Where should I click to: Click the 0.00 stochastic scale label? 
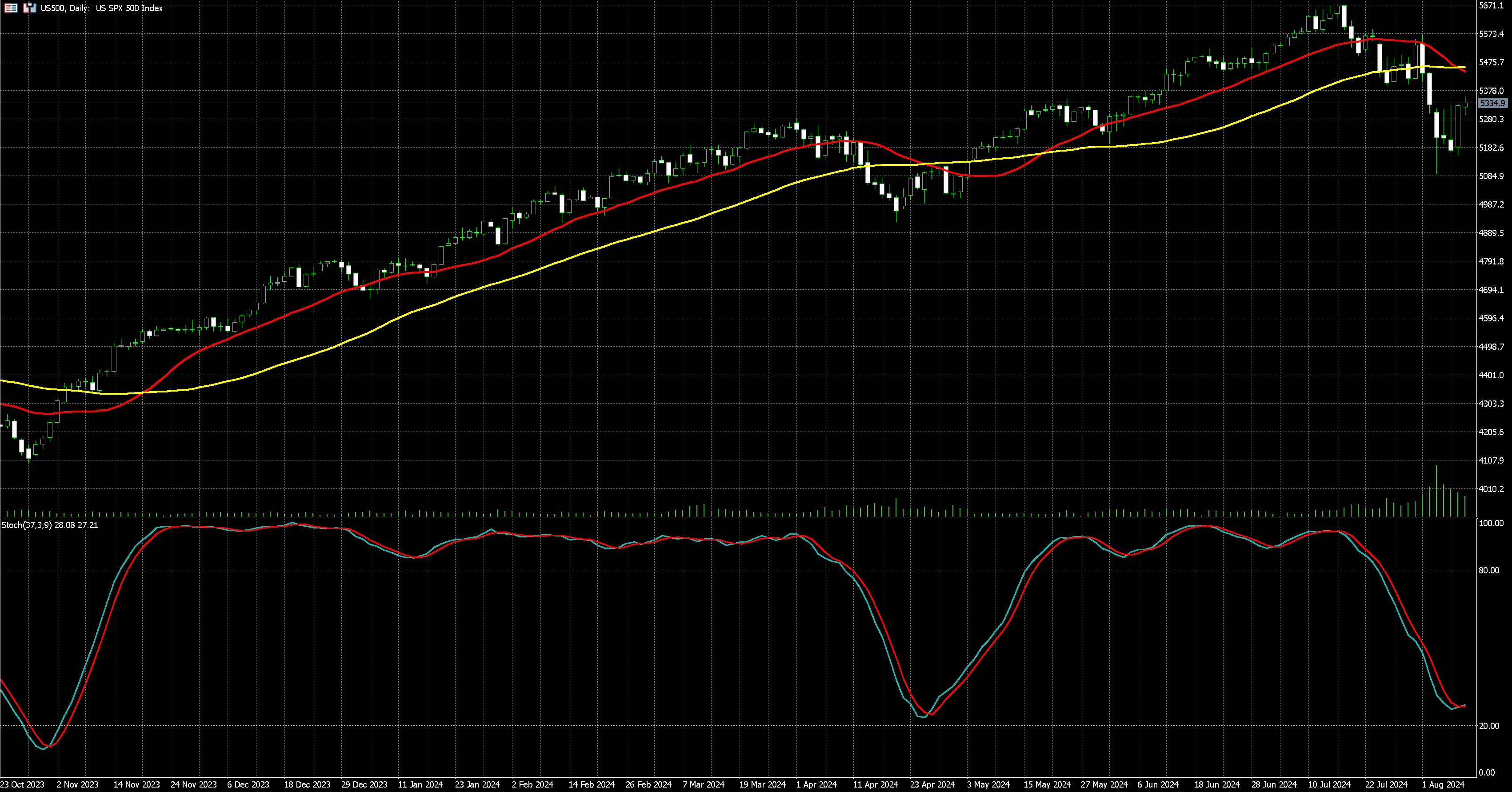1487,772
